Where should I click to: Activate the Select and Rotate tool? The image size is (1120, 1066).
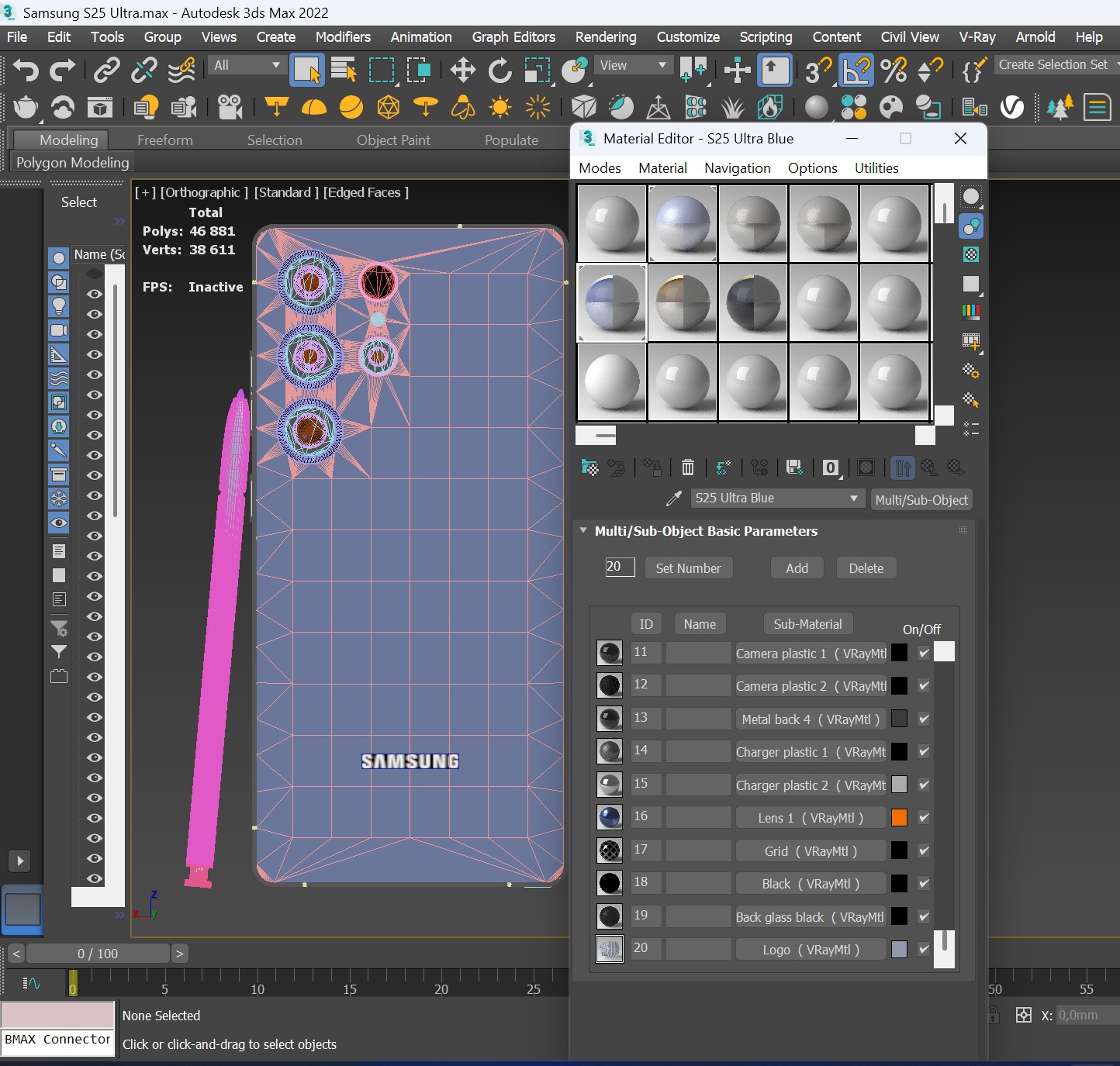tap(500, 71)
